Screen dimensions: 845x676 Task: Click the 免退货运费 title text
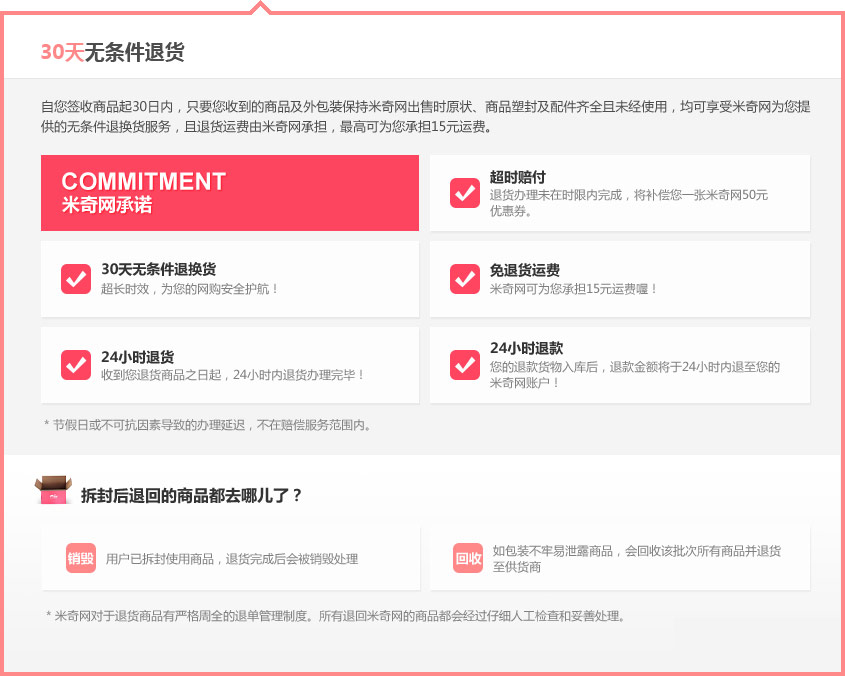point(524,270)
